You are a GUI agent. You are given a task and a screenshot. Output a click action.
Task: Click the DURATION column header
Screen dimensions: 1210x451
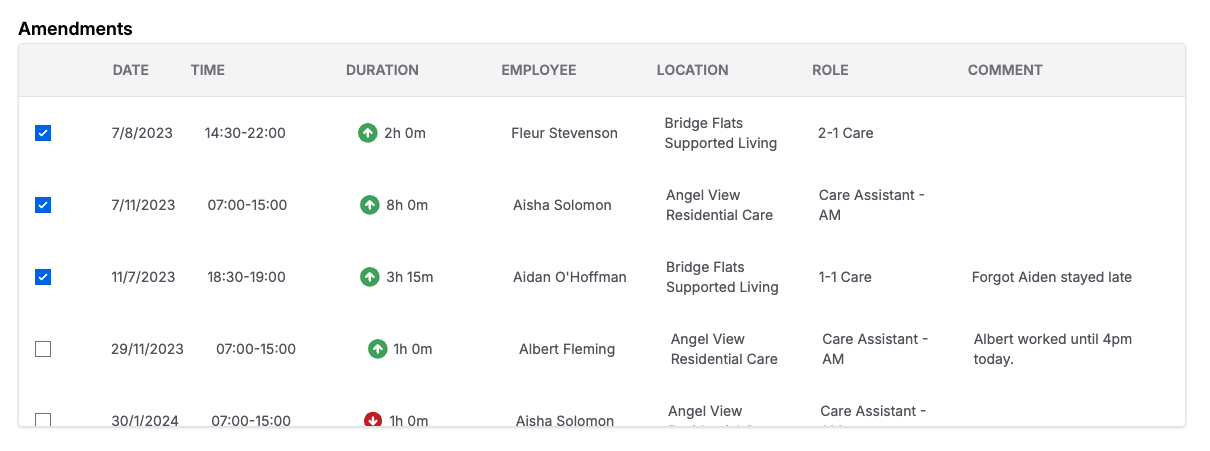click(382, 70)
